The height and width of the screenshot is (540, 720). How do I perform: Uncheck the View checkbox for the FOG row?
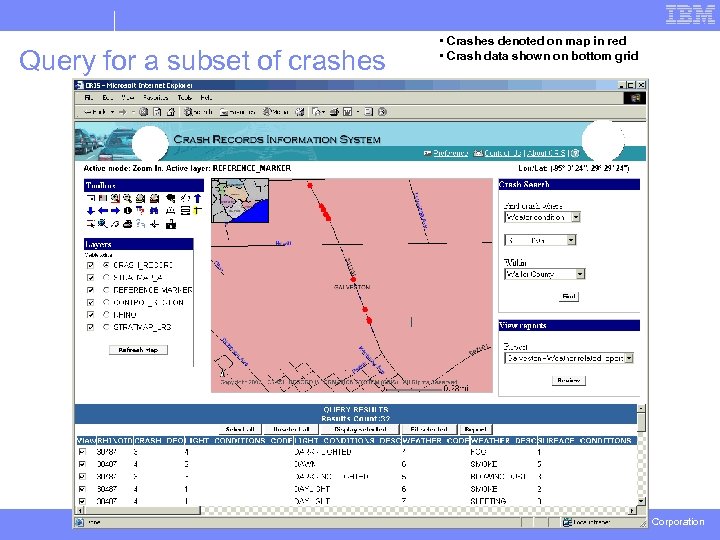[x=82, y=452]
